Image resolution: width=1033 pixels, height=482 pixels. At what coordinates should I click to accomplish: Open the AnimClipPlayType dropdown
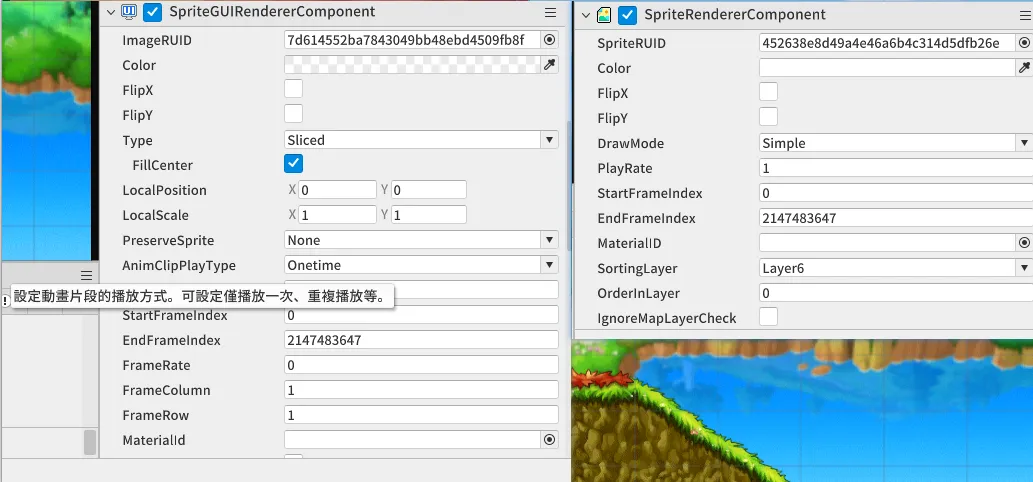(422, 265)
